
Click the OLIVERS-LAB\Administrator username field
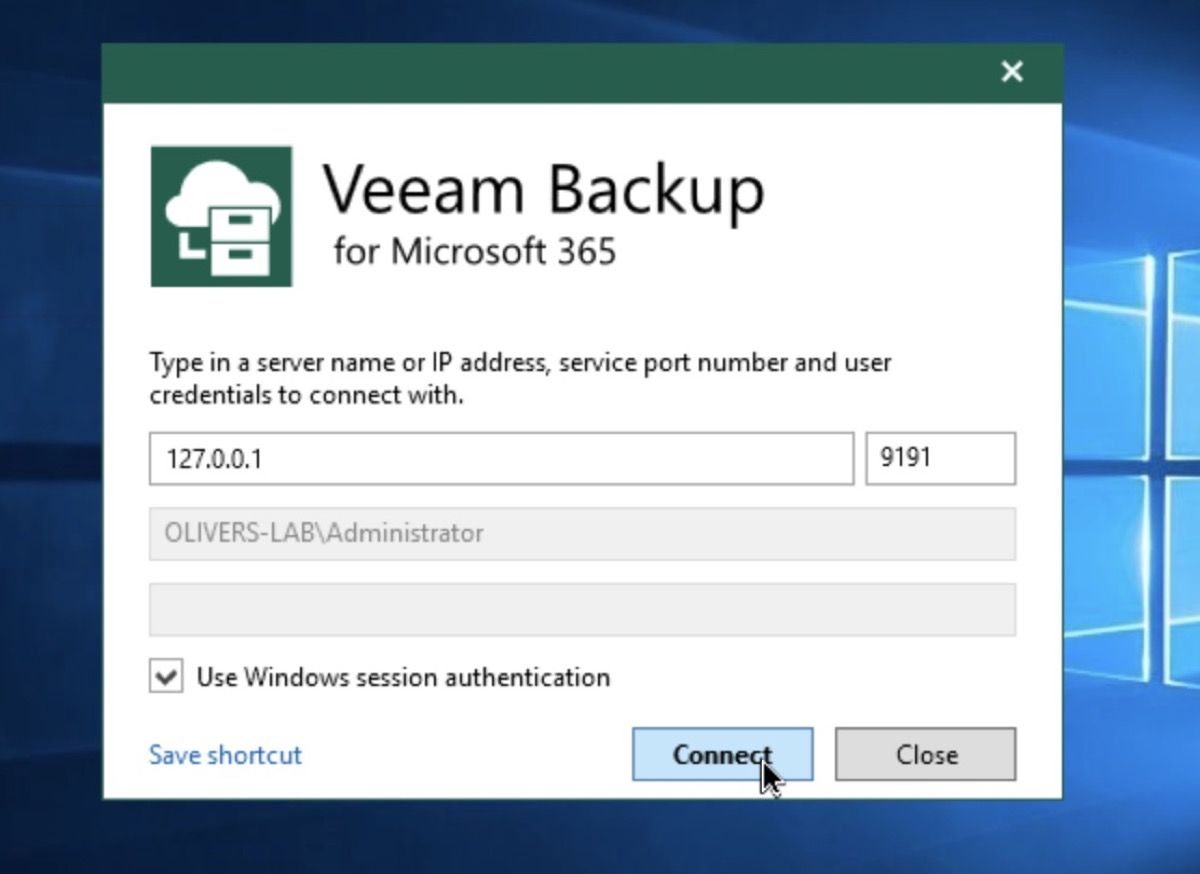(x=583, y=533)
